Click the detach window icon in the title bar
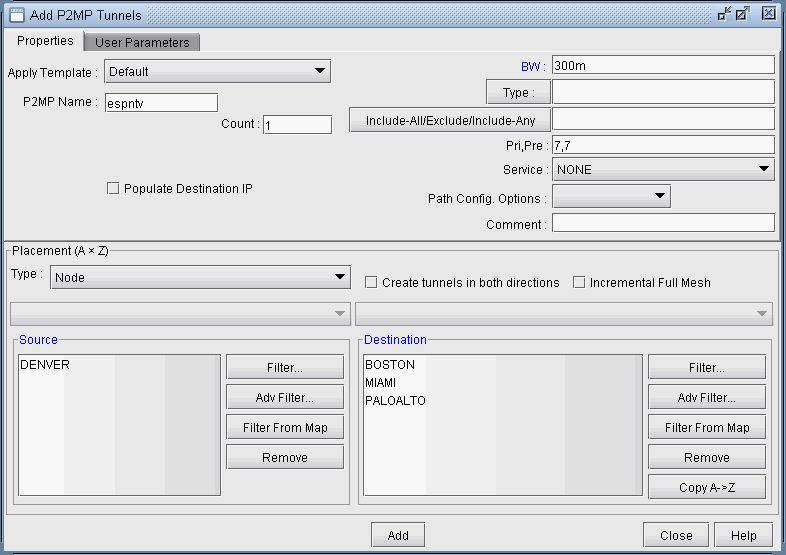Image resolution: width=786 pixels, height=555 pixels. tap(724, 14)
